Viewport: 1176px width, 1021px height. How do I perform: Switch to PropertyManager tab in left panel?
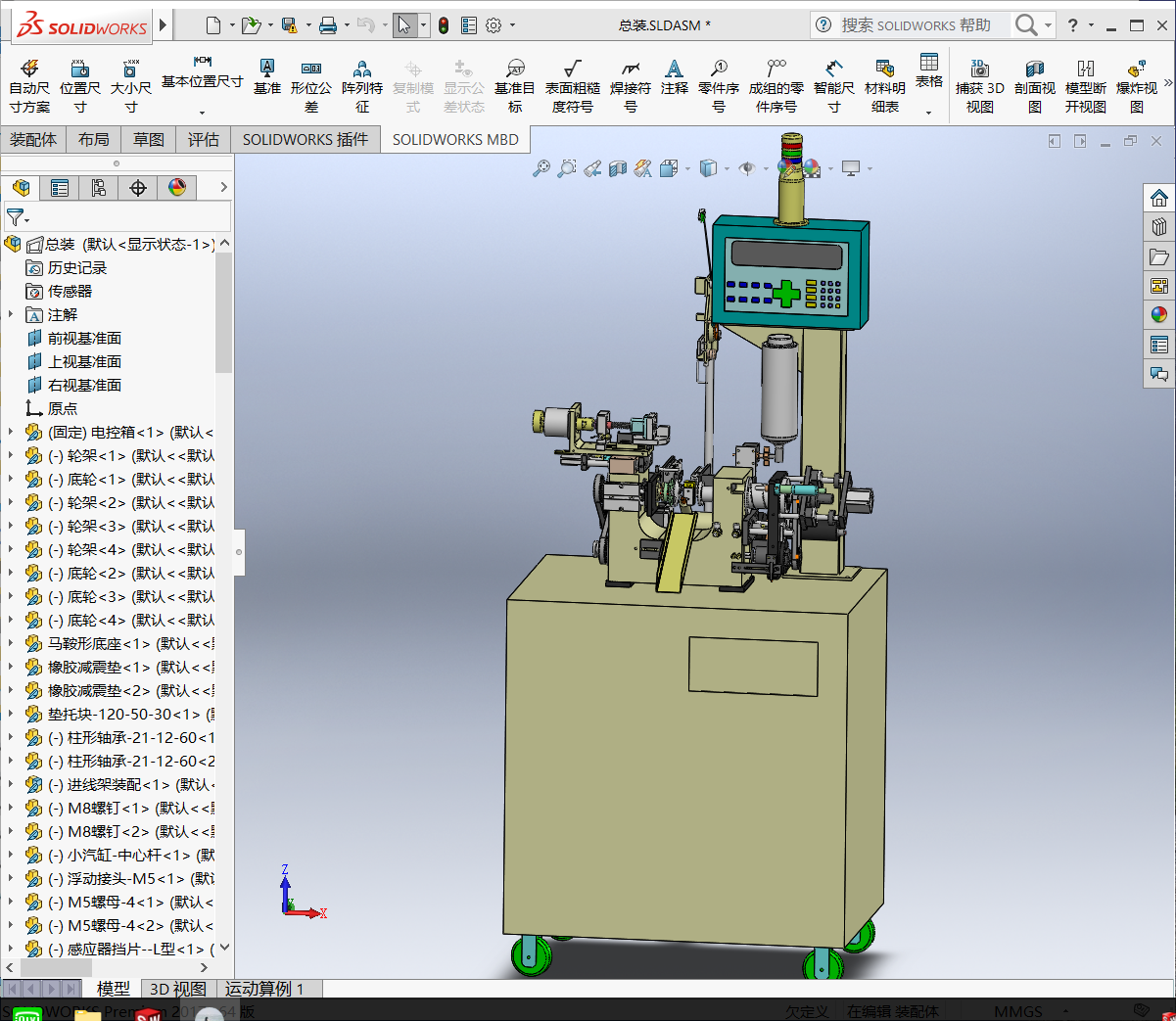60,187
